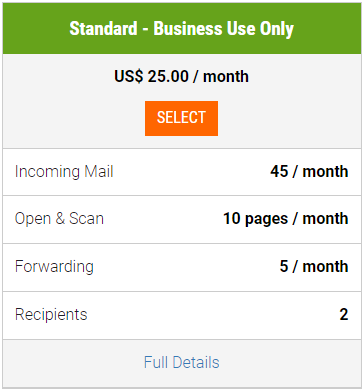Click the Incoming Mail label
The image size is (364, 390).
64,172
